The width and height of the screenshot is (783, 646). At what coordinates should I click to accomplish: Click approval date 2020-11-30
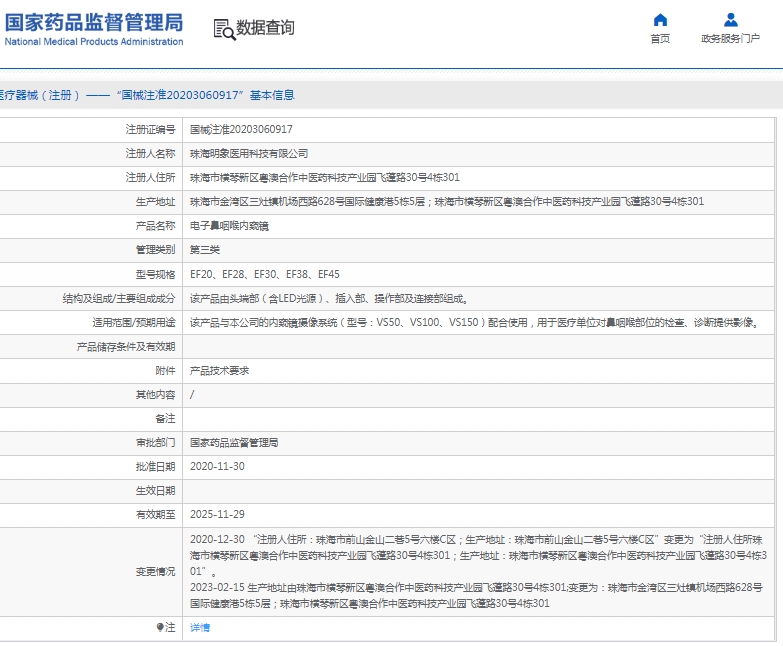pos(217,466)
